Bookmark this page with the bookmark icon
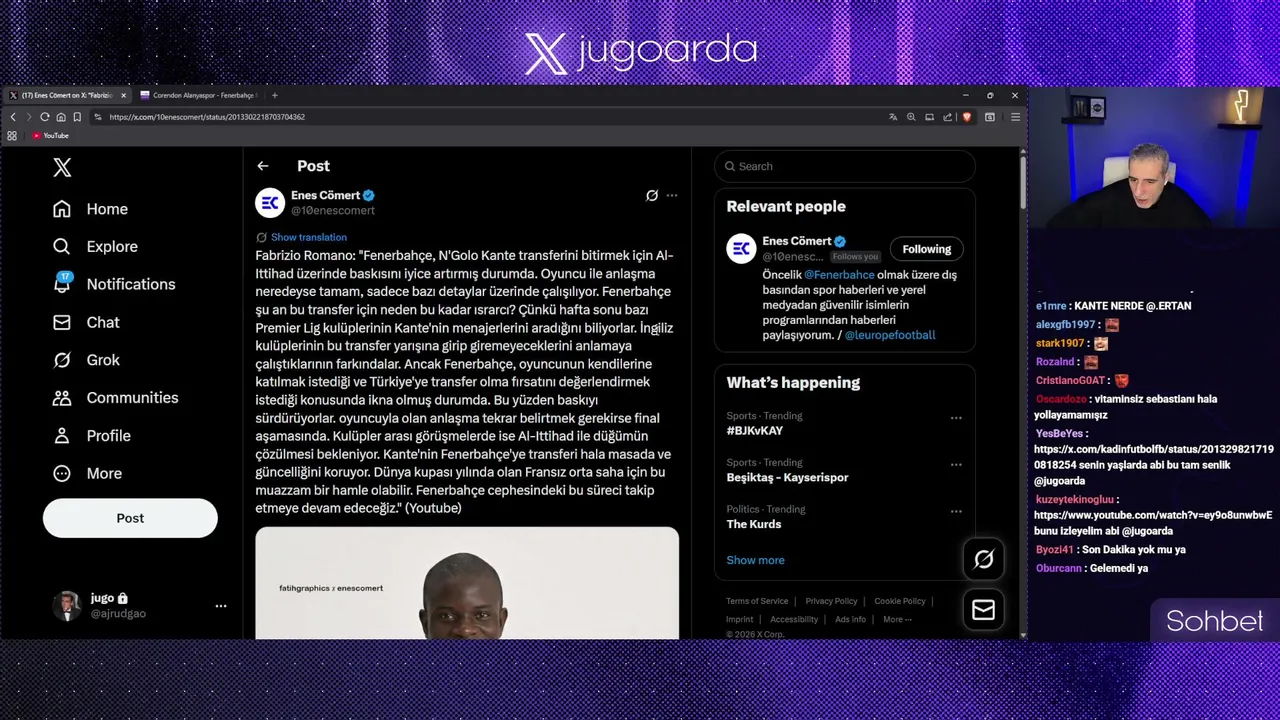 click(76, 117)
